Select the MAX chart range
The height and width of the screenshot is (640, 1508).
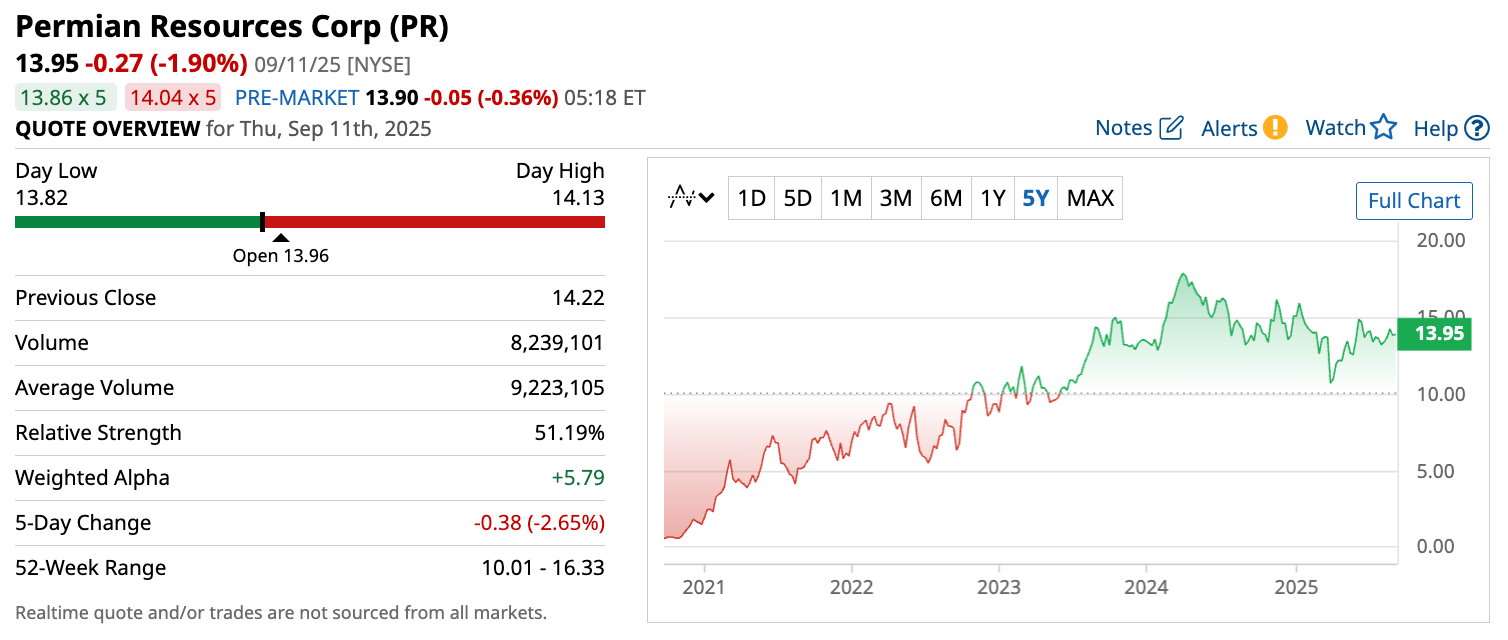click(x=1090, y=198)
